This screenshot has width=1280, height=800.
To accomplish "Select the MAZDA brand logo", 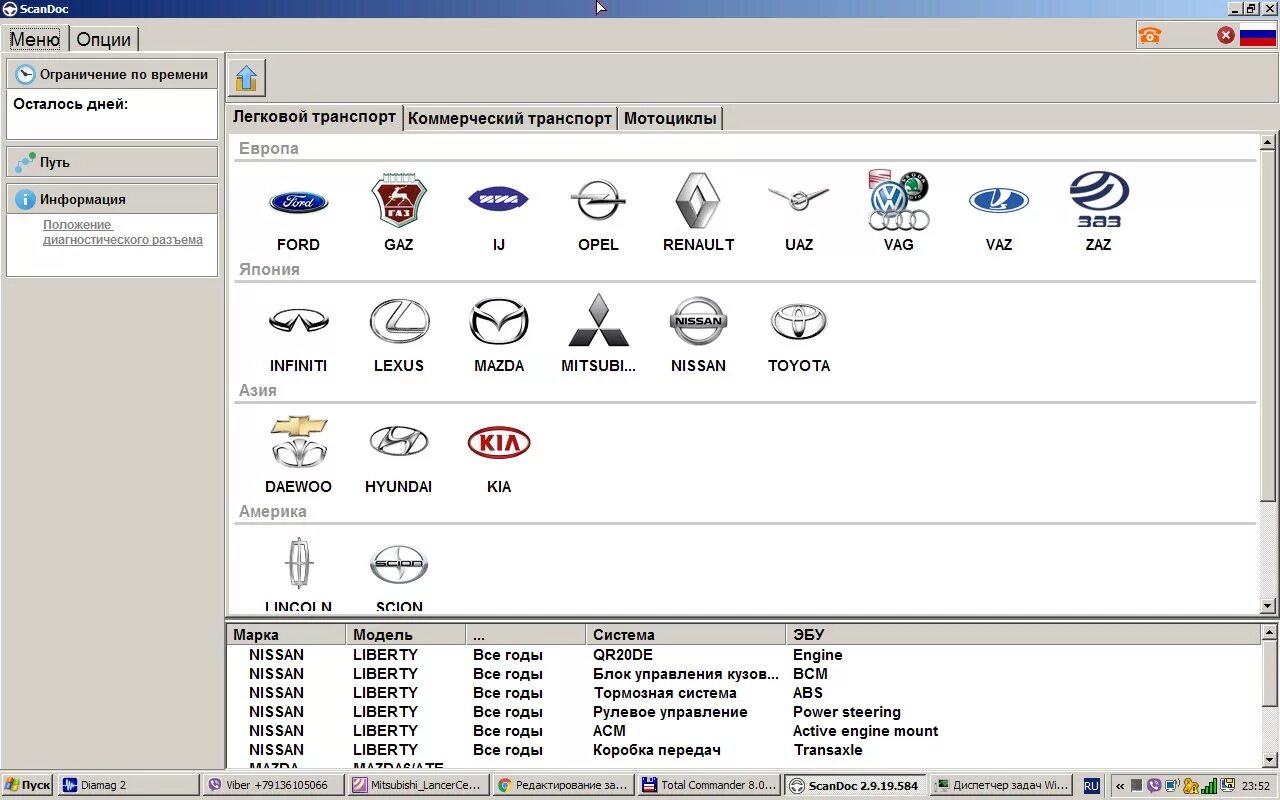I will 498,322.
